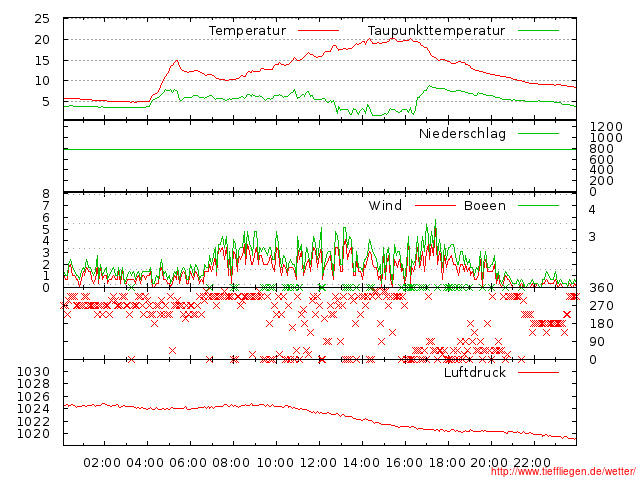This screenshot has width=640, height=480.
Task: Click the Taupunkttemperatur legend label
Action: pyautogui.click(x=436, y=31)
